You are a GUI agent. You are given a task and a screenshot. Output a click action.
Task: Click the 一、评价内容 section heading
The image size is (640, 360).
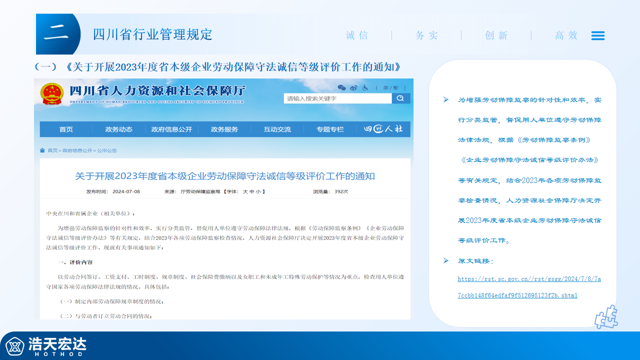tap(76, 262)
